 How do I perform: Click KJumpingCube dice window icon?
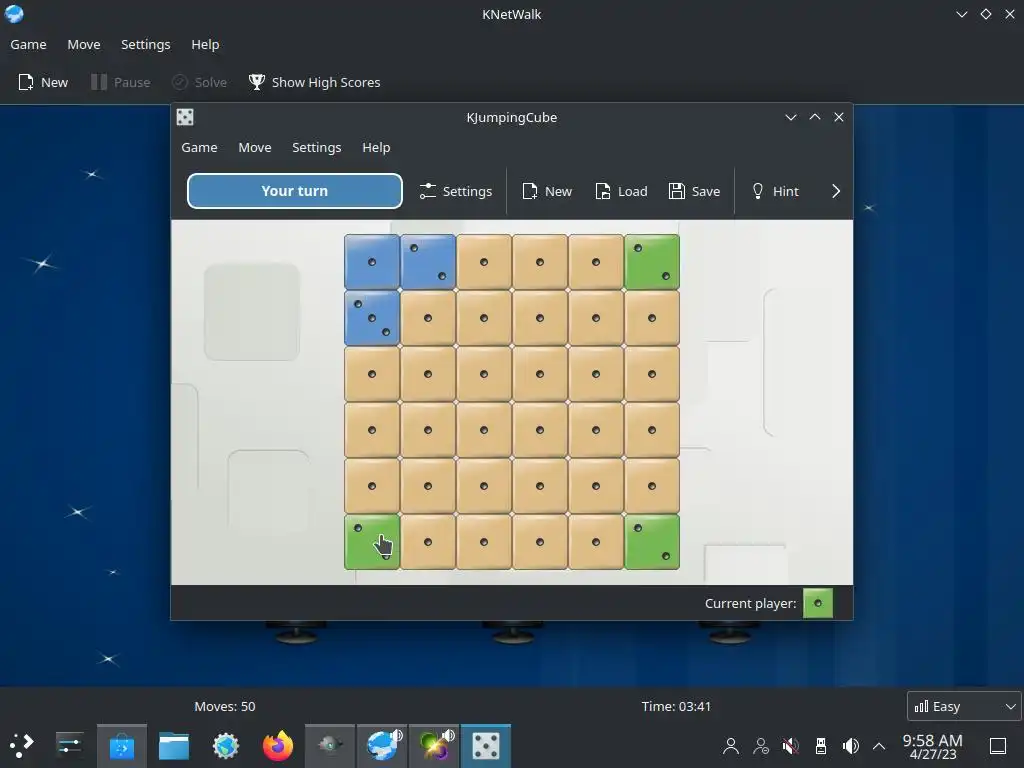point(185,117)
